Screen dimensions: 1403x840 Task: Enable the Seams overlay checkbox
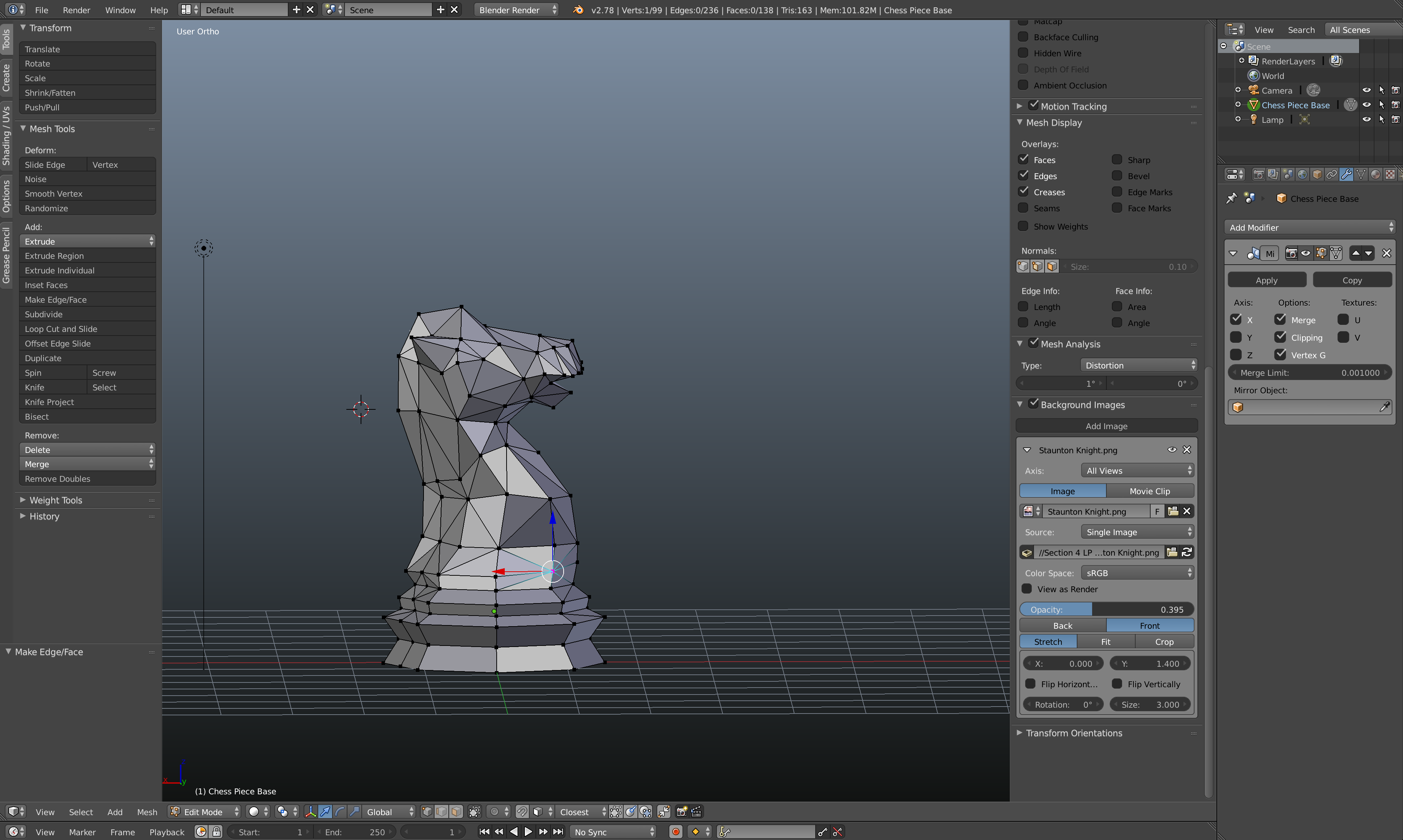(x=1023, y=208)
